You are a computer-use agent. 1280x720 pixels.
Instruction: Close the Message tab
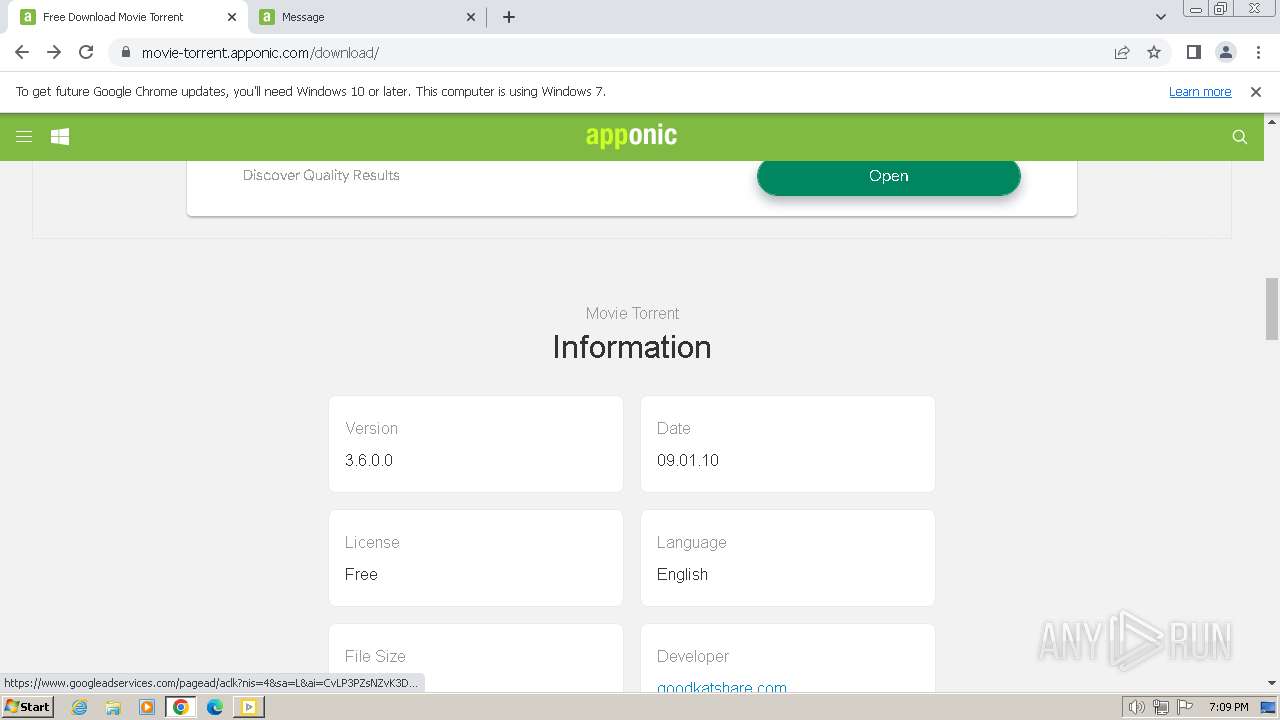pos(471,17)
